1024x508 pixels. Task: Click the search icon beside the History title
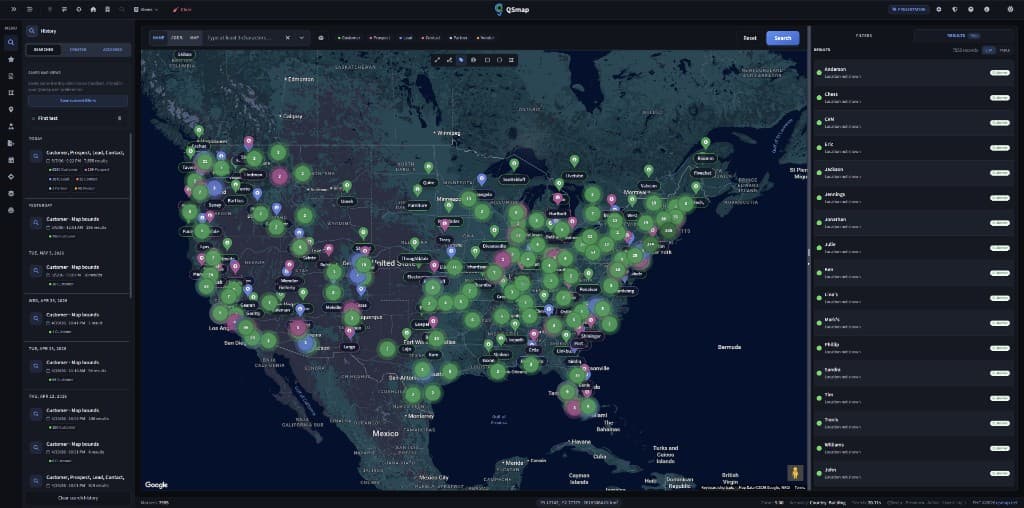tap(31, 31)
